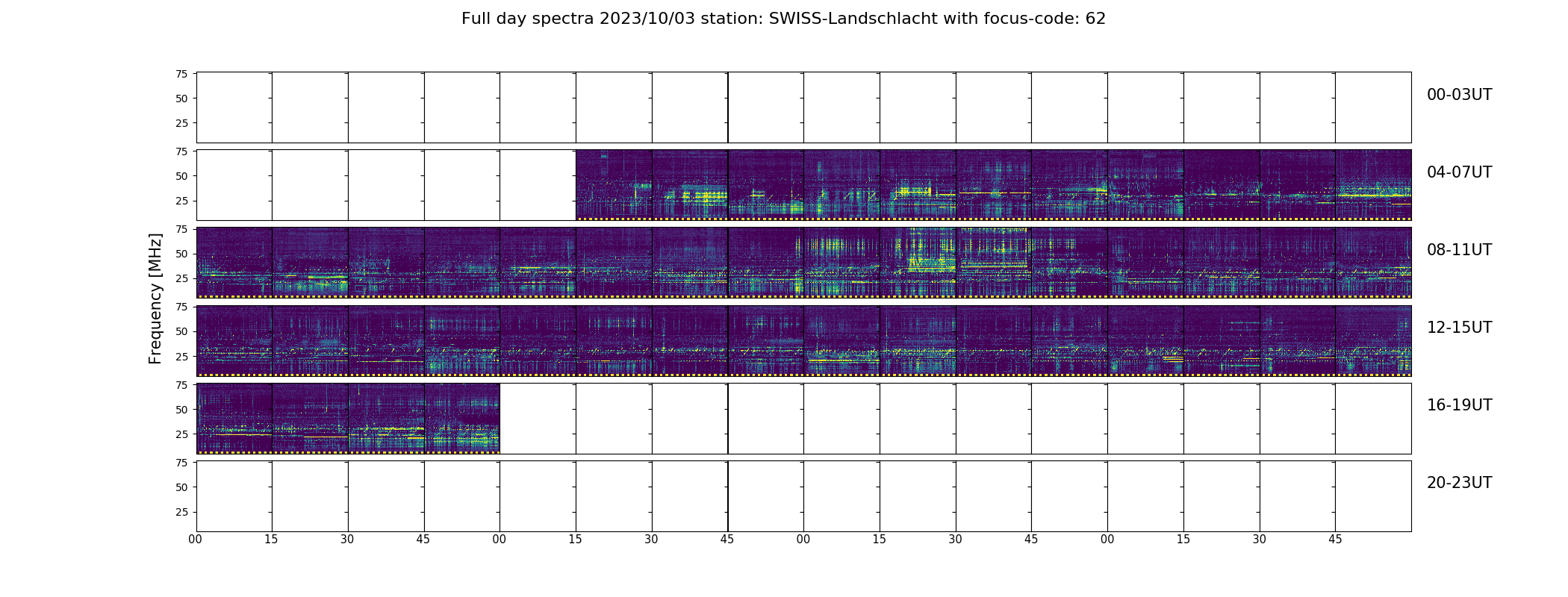Click the 25 MHz tick of the 12-15UT row

181,356
